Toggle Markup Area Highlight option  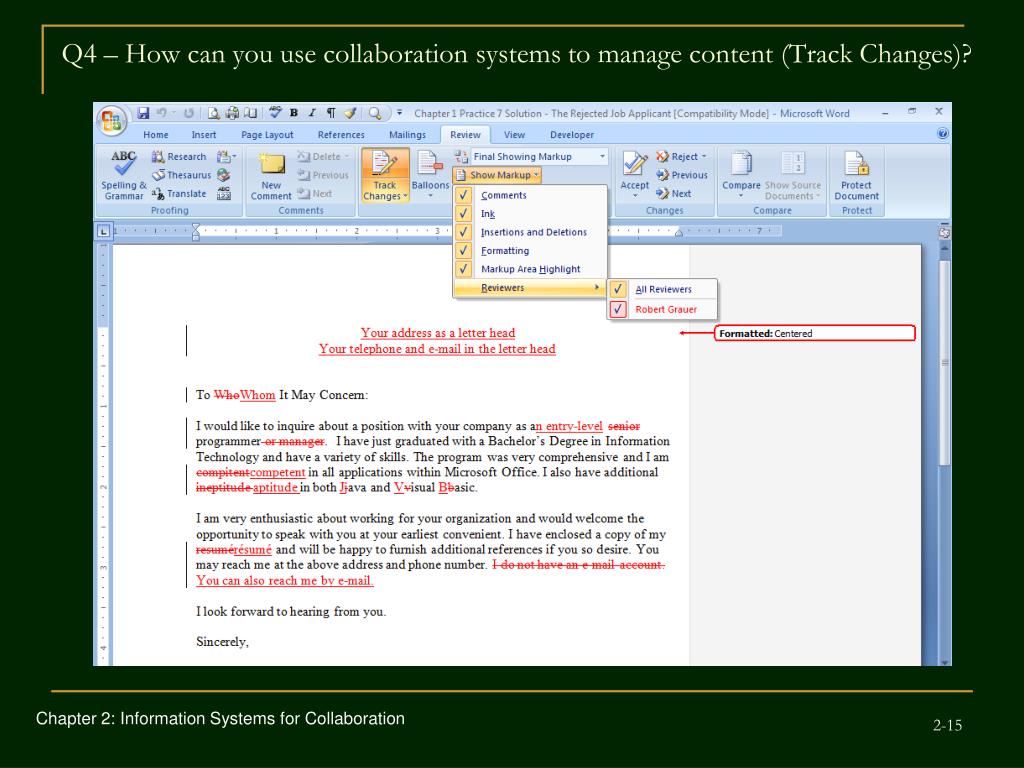click(530, 269)
